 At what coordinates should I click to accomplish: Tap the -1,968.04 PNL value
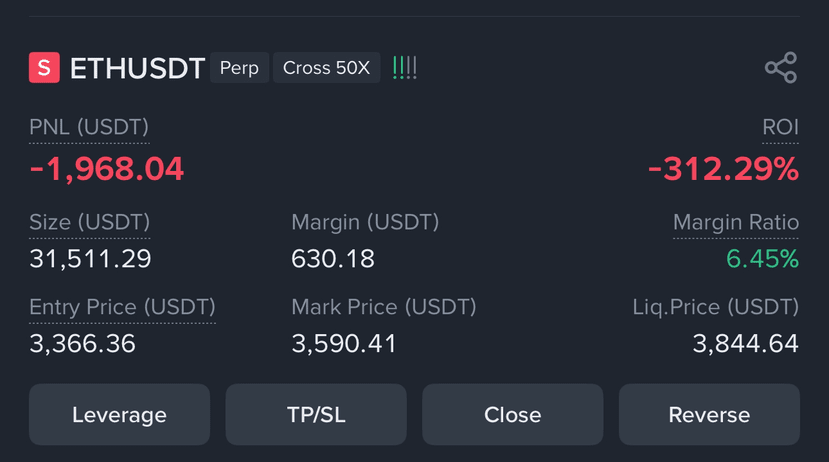click(106, 169)
